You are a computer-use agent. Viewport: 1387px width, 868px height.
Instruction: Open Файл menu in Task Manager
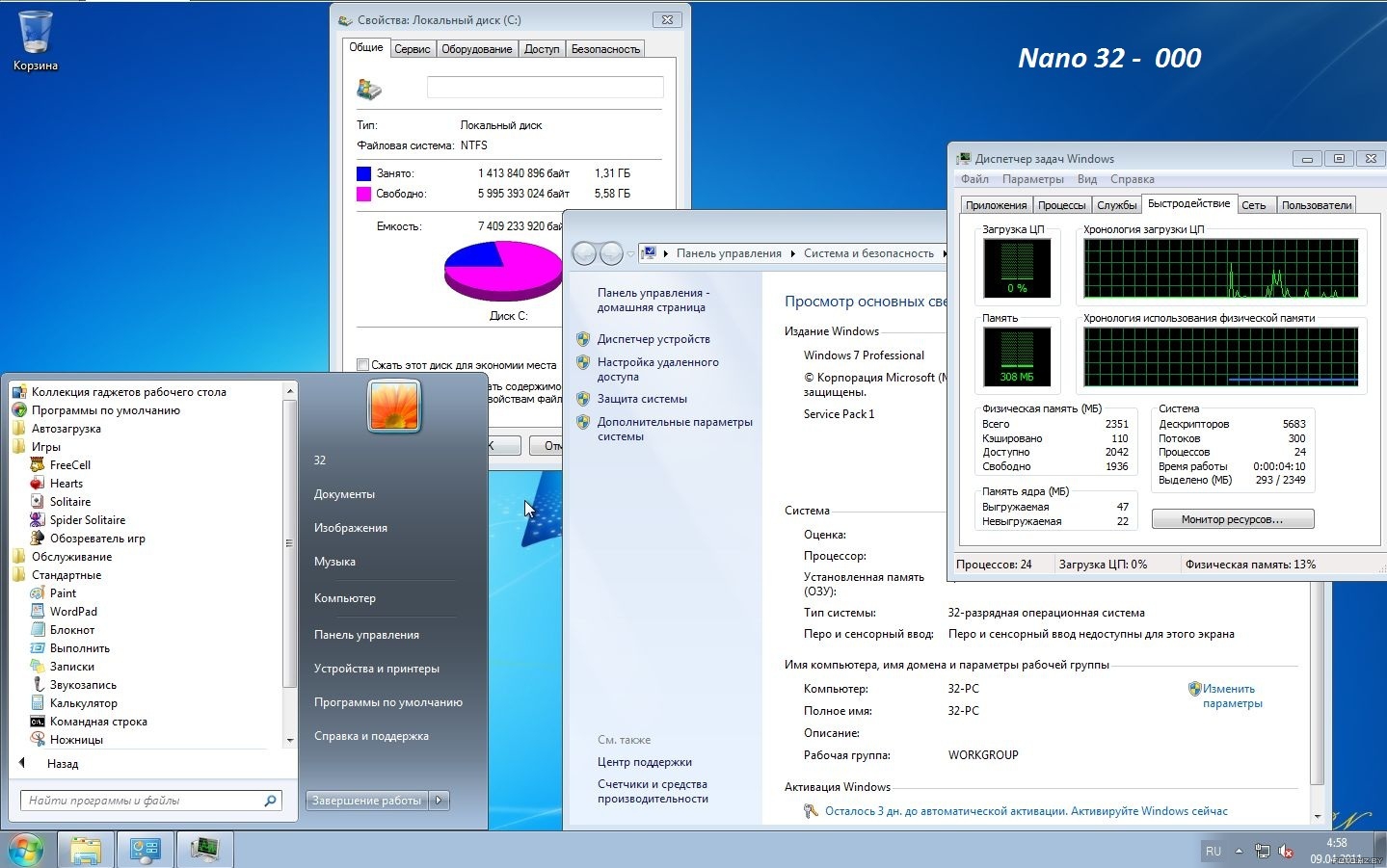pyautogui.click(x=974, y=179)
